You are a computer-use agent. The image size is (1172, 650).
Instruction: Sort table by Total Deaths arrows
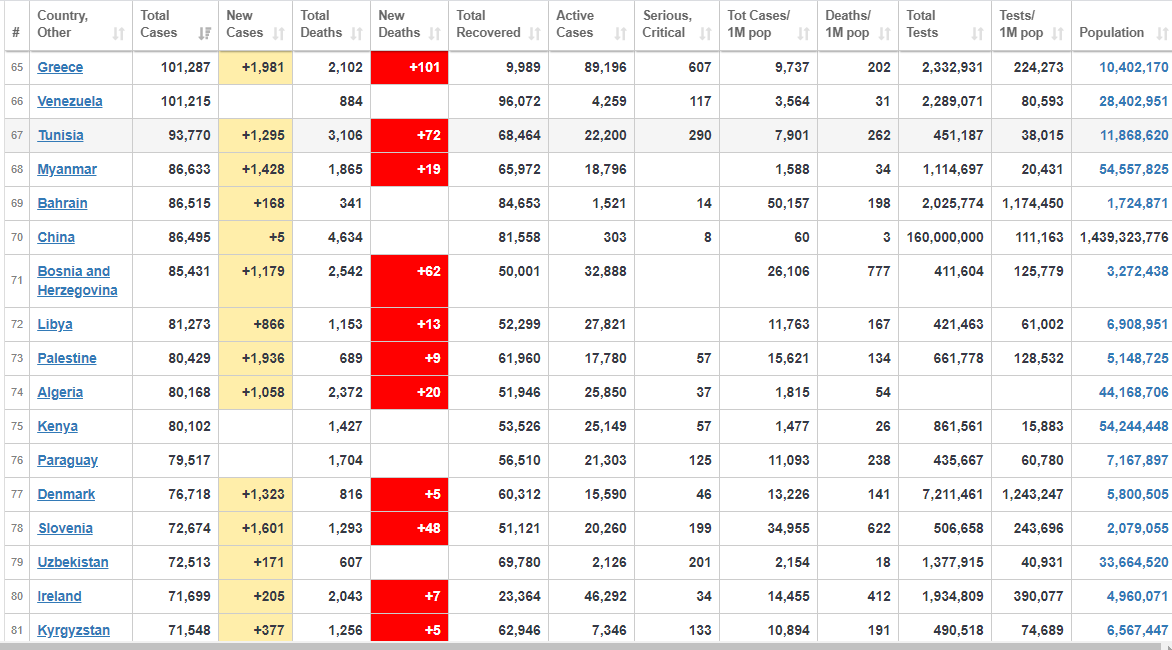[x=357, y=34]
